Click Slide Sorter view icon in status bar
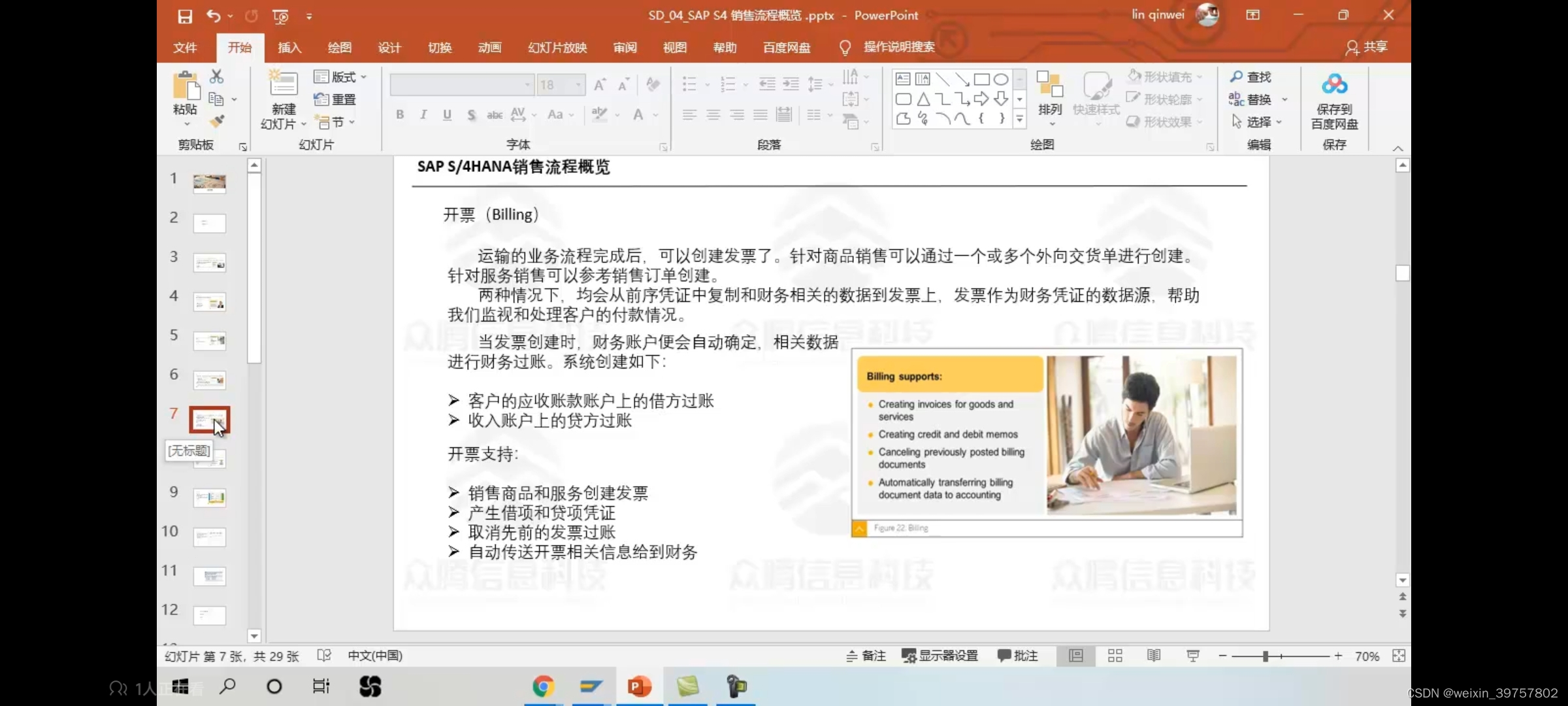Screen dimensions: 1568x706 click(1115, 656)
